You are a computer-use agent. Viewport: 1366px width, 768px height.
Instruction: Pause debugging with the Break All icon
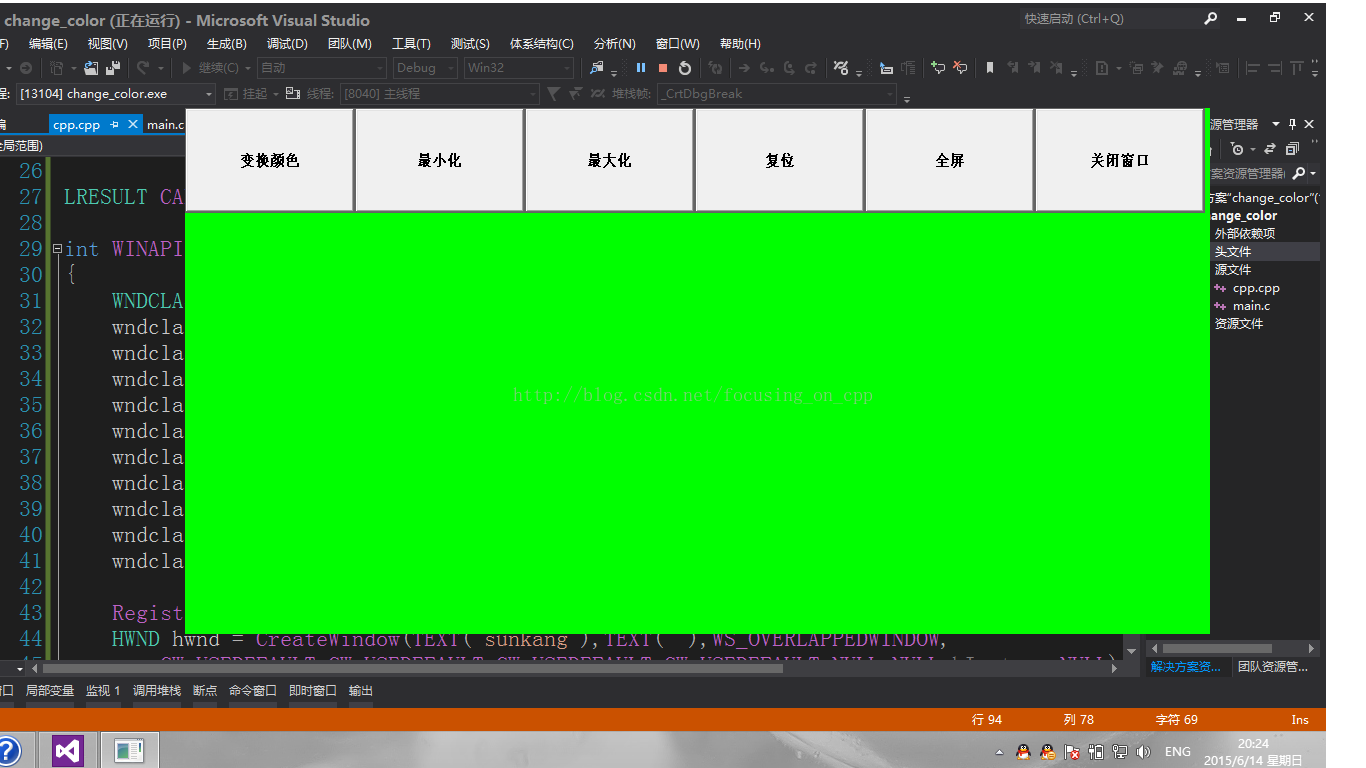pos(641,68)
